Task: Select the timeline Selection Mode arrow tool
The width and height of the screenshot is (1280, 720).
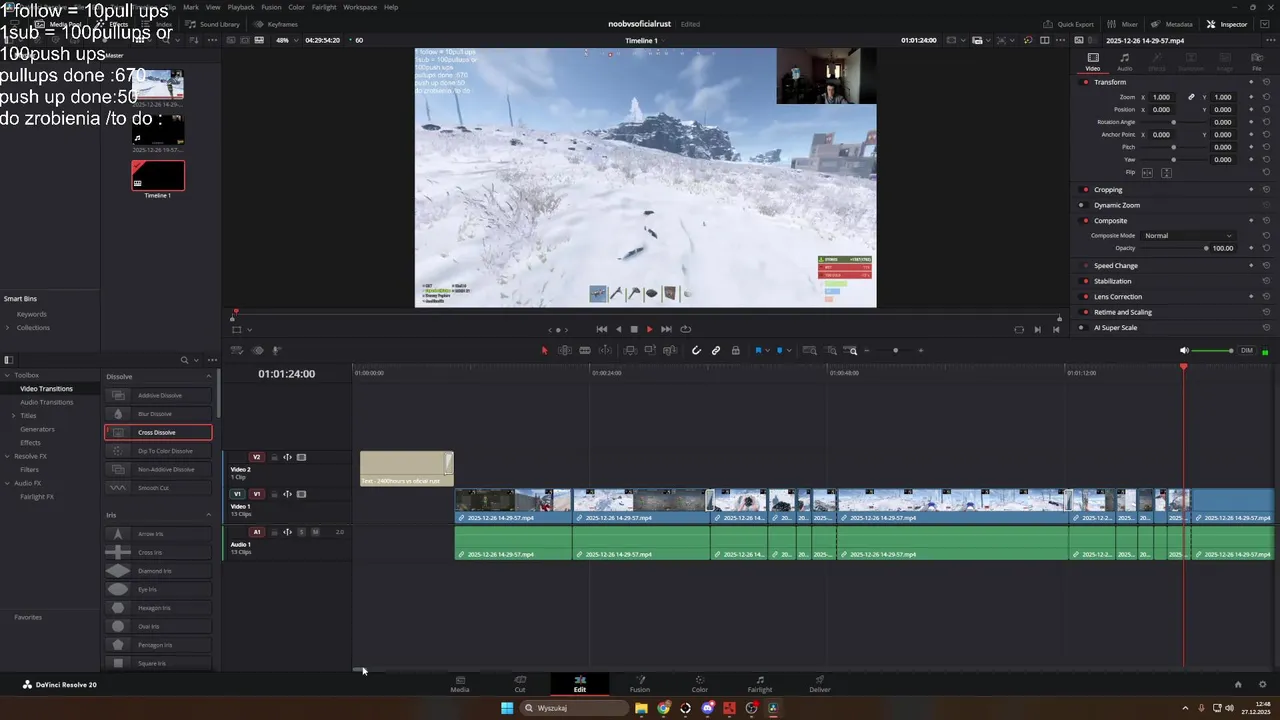Action: click(x=545, y=351)
